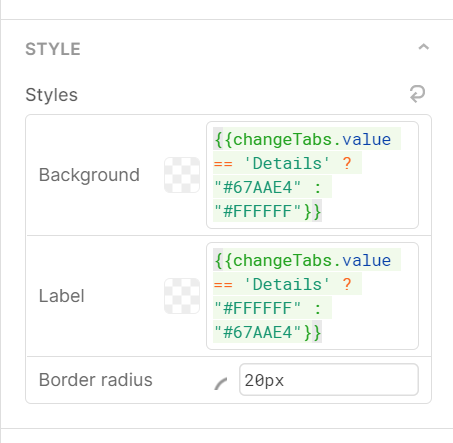This screenshot has width=453, height=443.
Task: Open the Label color swatch
Action: [182, 296]
